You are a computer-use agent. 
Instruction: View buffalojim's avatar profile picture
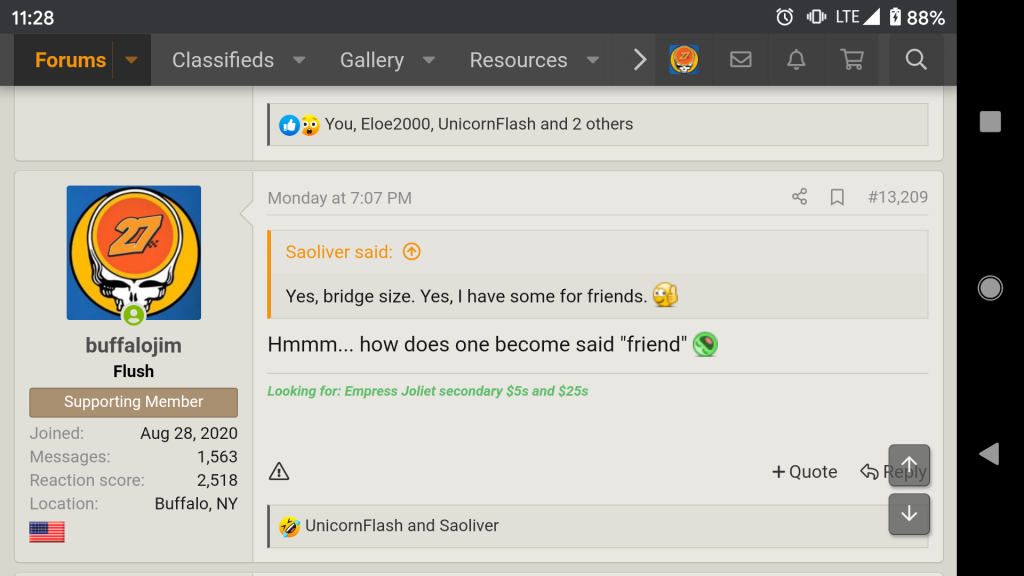click(134, 253)
